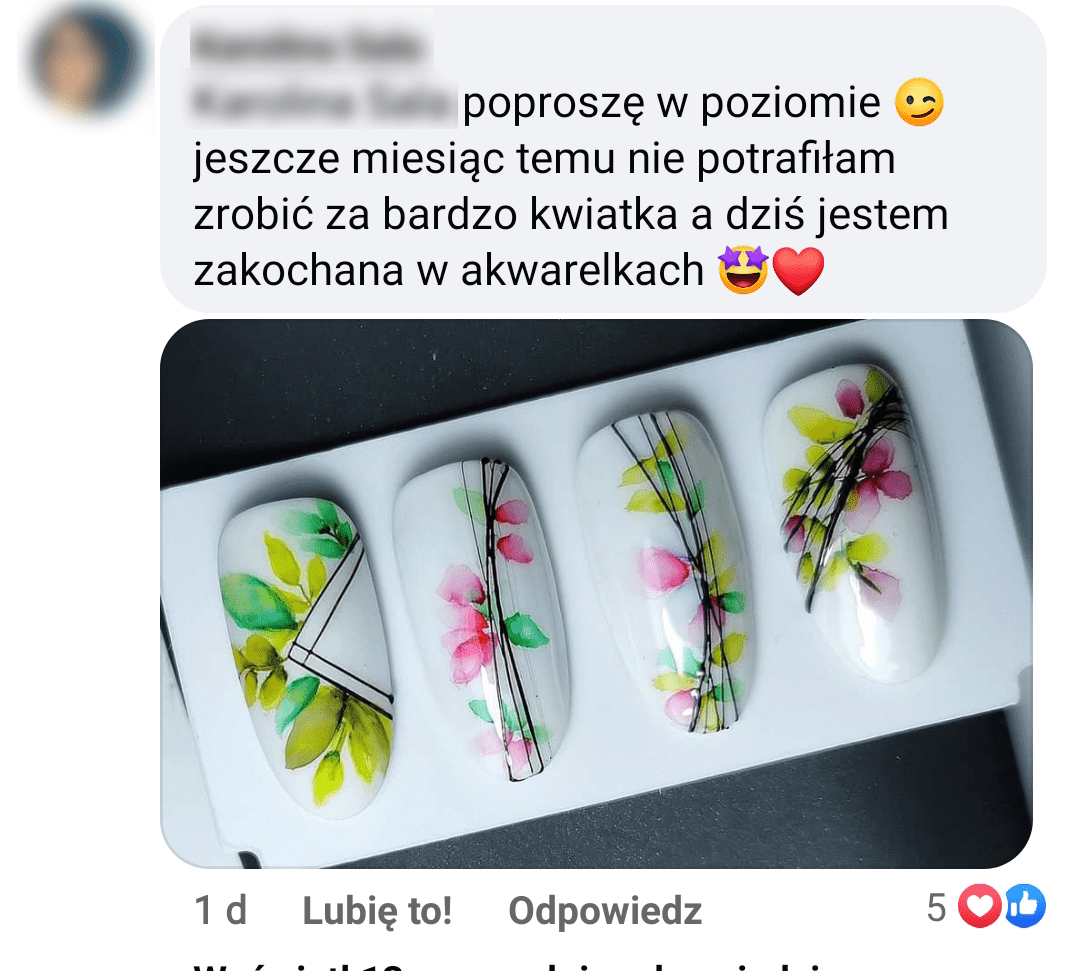Click the red heart emoji in comment

[x=798, y=271]
